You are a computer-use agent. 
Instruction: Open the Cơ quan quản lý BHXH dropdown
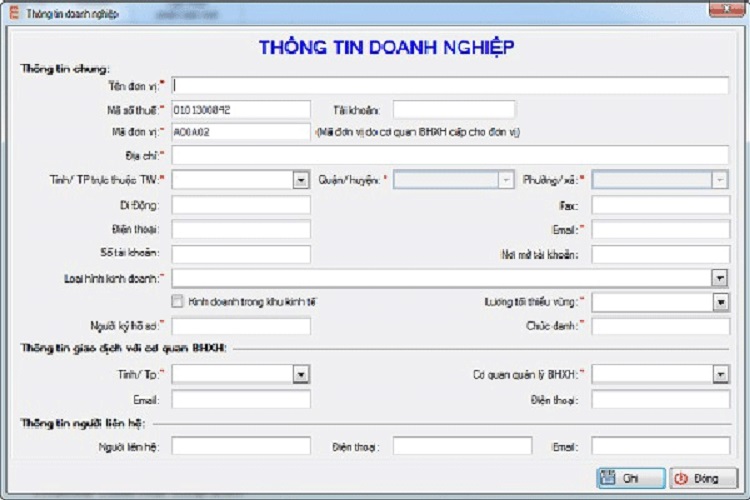[720, 374]
